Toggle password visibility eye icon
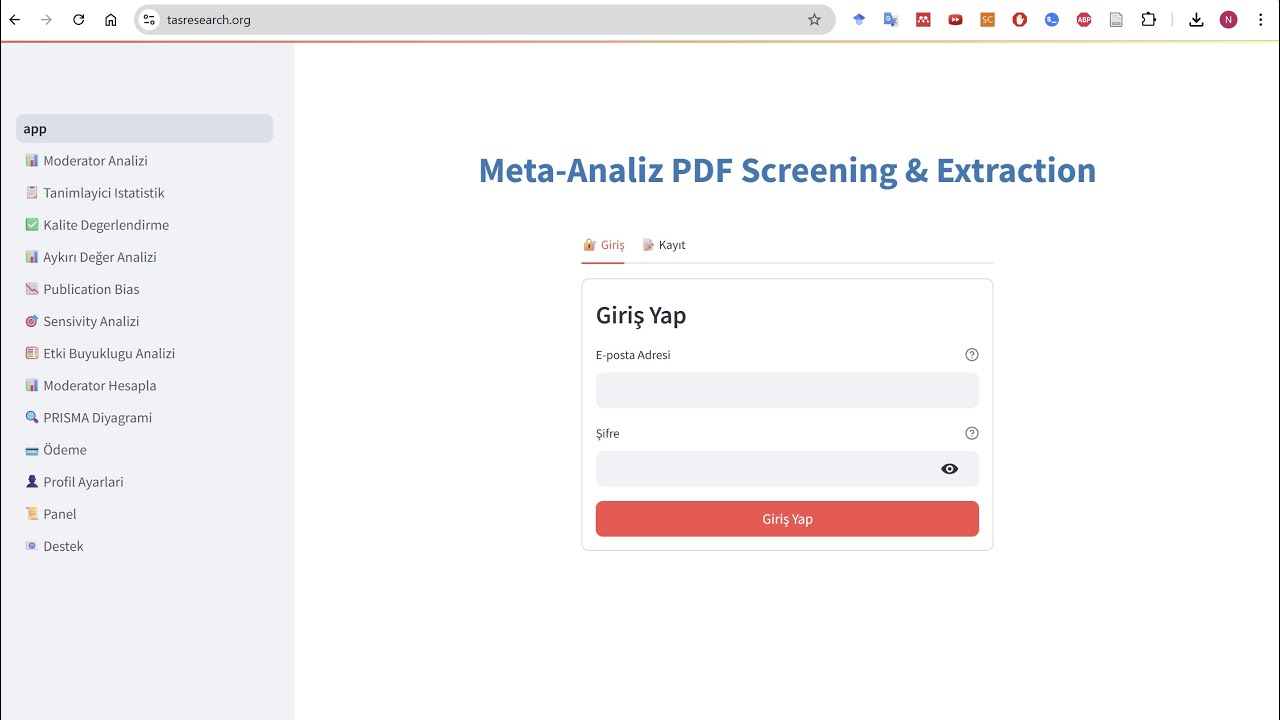The width and height of the screenshot is (1280, 720). click(x=949, y=469)
